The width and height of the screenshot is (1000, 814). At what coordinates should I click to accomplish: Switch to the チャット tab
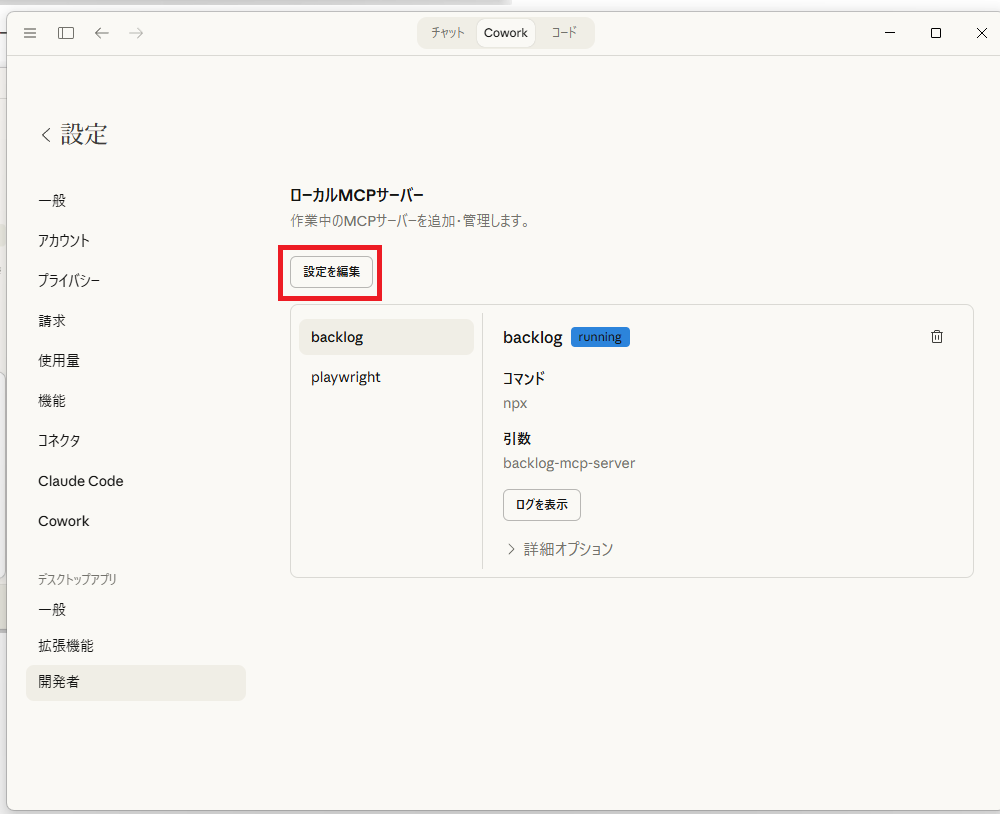(447, 32)
